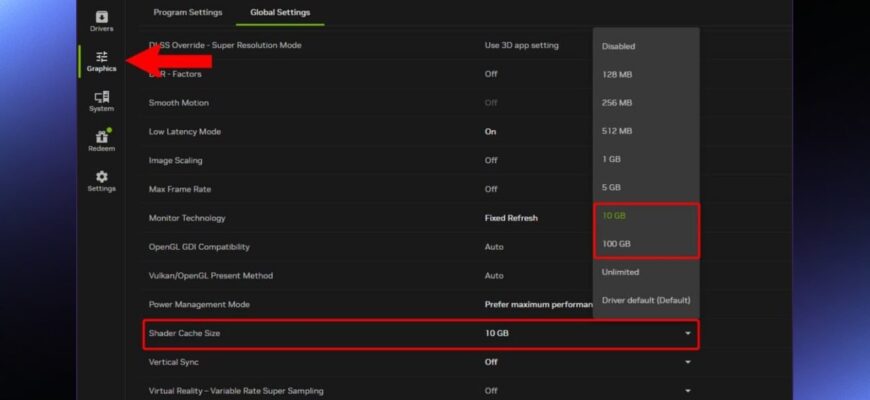Click Auto value for OpenGL GDI Compatibility
Screen dimensions: 870x400
tap(494, 247)
